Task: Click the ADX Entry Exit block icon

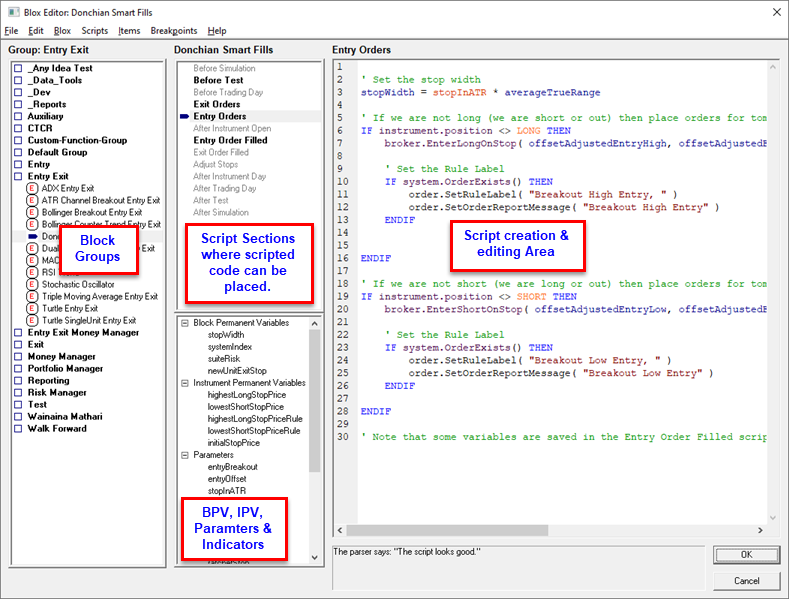Action: point(33,188)
